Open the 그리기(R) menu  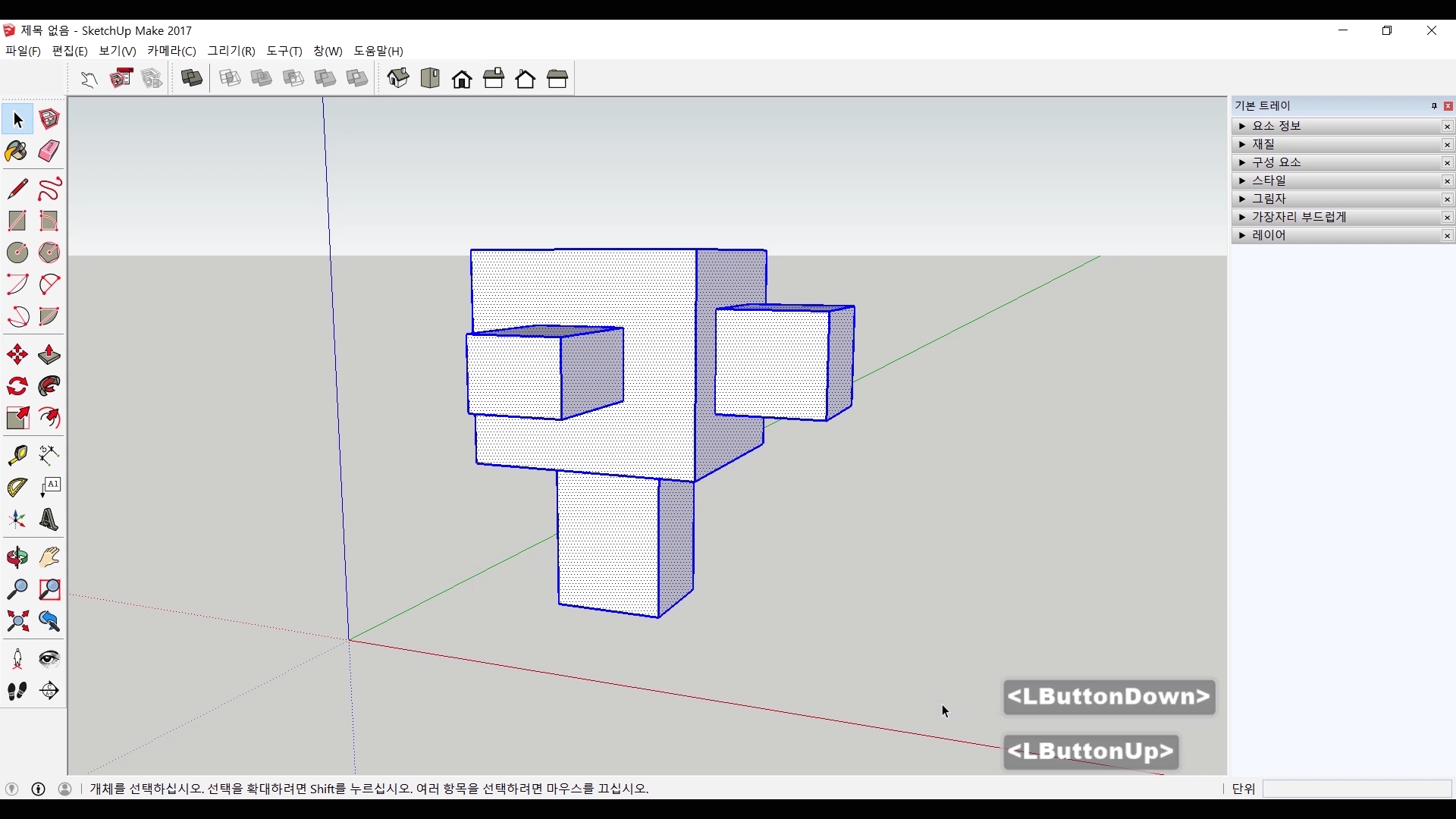coord(231,51)
